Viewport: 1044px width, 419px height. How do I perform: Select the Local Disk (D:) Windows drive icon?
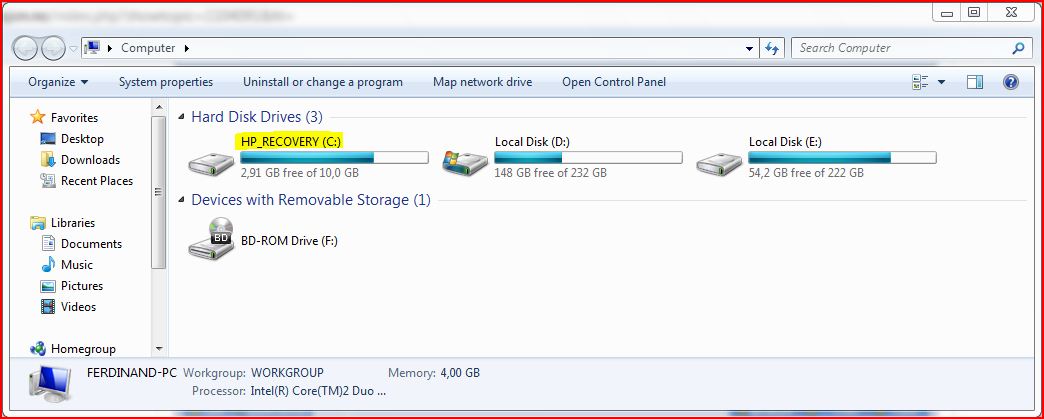[x=465, y=163]
